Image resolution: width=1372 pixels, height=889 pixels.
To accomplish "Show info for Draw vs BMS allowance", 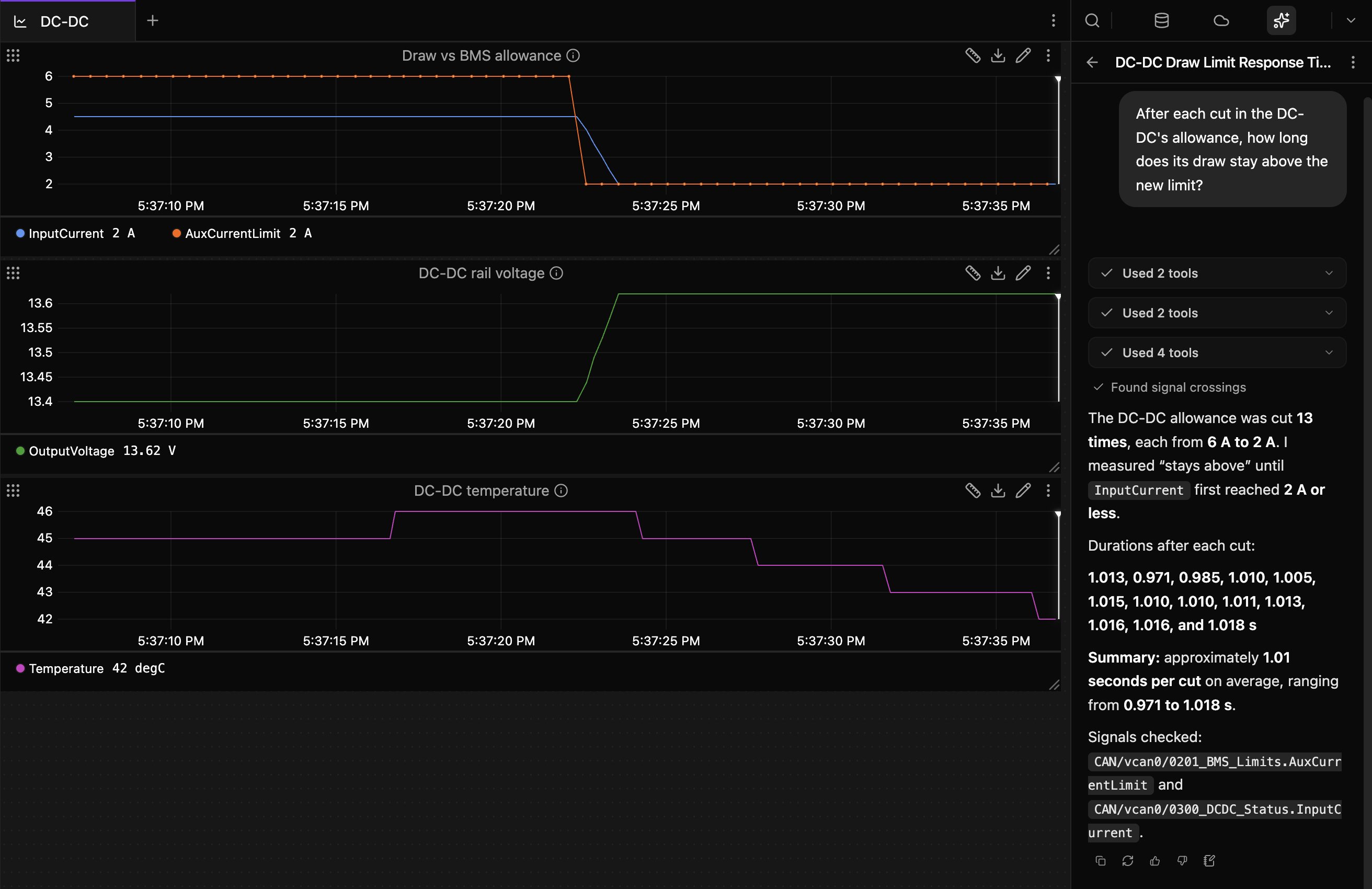I will pyautogui.click(x=573, y=55).
